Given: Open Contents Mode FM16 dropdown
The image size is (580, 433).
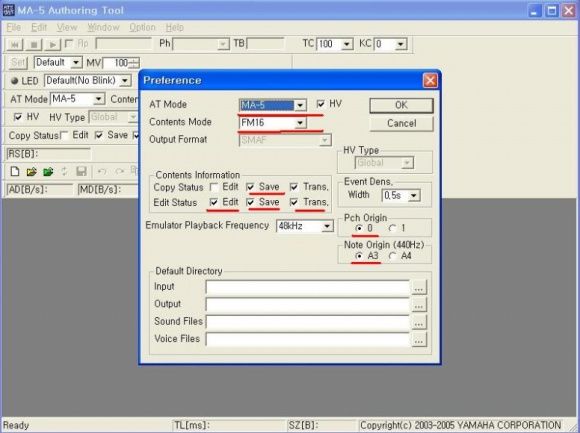Looking at the screenshot, I should (x=300, y=123).
